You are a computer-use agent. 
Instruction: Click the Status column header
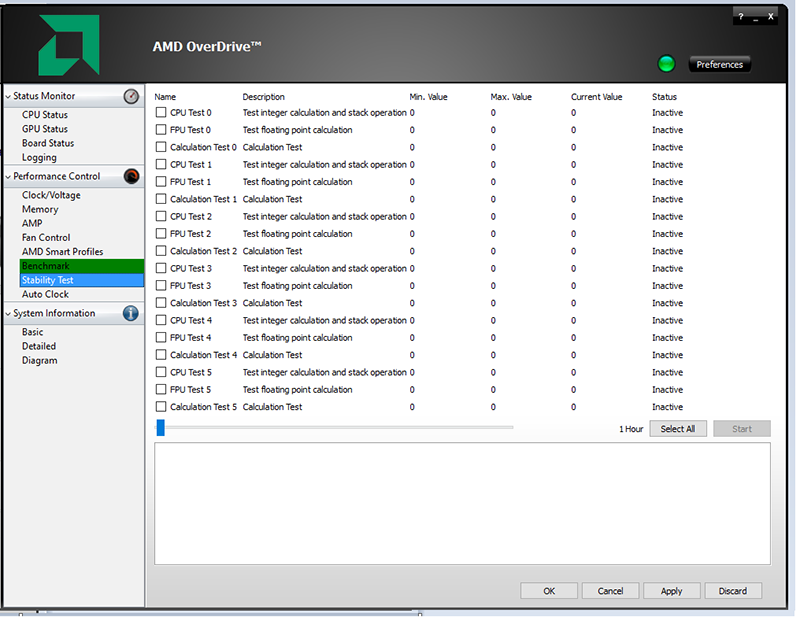[664, 97]
